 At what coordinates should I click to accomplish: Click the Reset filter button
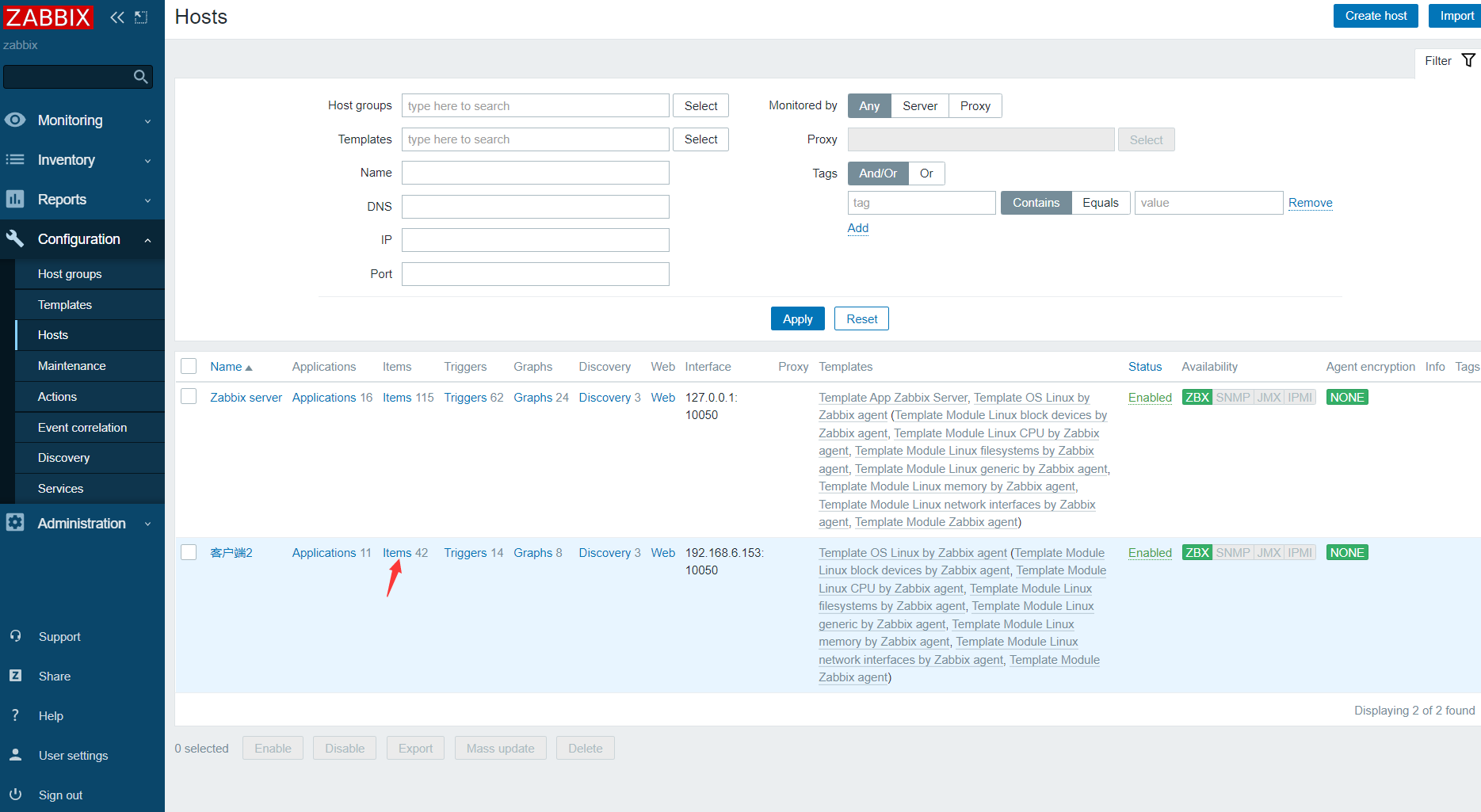(x=861, y=318)
